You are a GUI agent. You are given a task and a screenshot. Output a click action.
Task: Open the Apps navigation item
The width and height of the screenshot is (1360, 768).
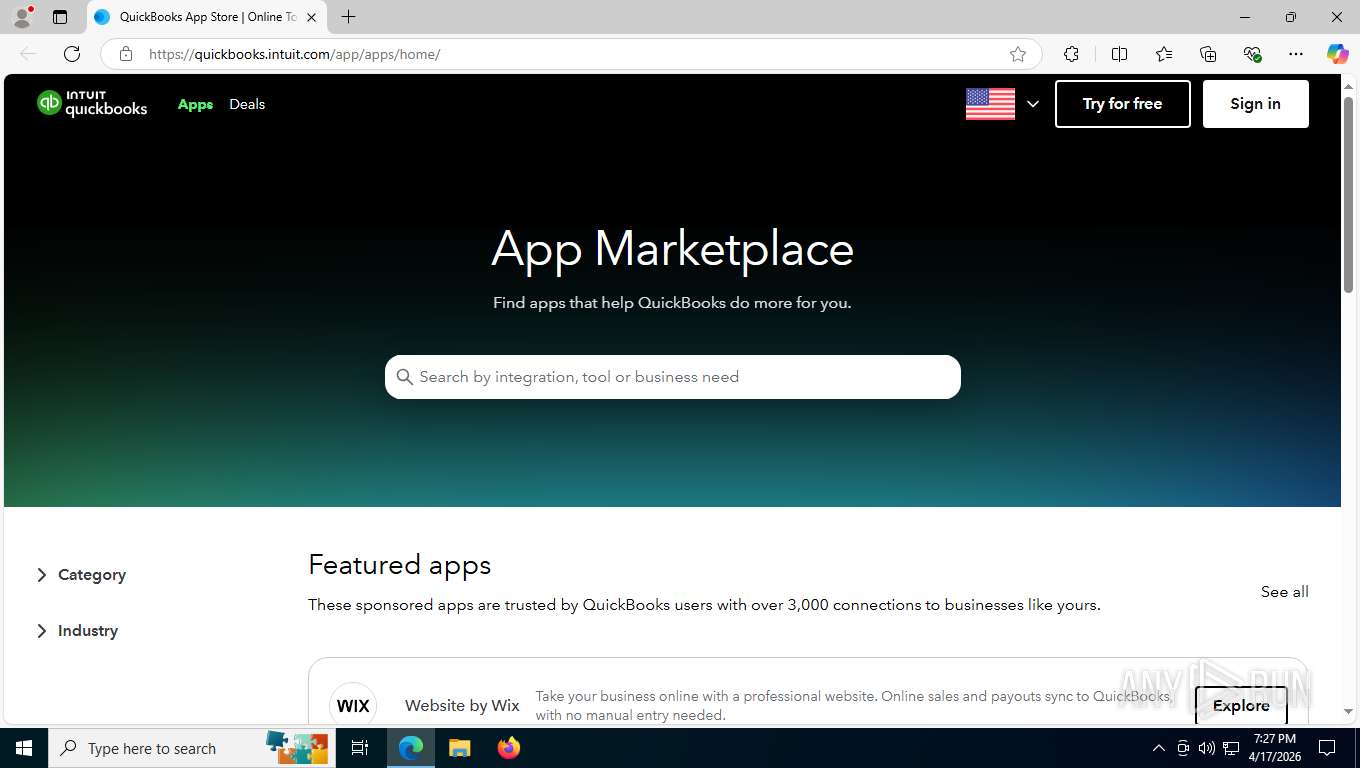(195, 104)
